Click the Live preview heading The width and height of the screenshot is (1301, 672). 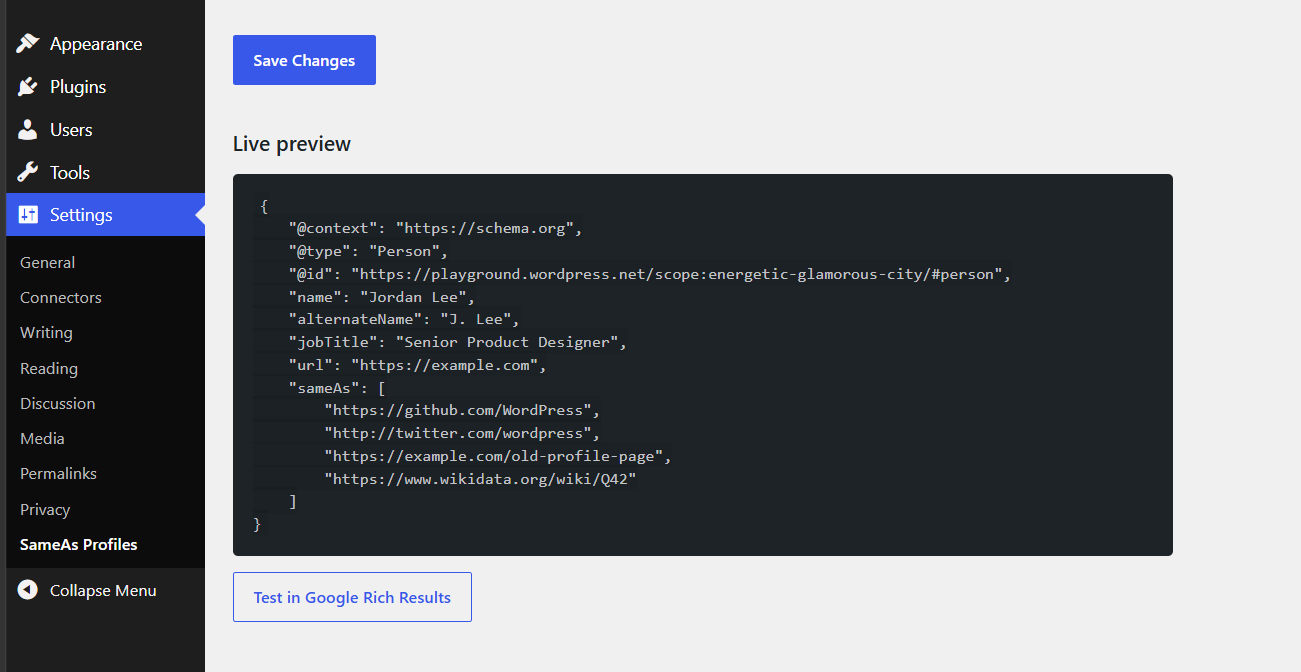292,143
